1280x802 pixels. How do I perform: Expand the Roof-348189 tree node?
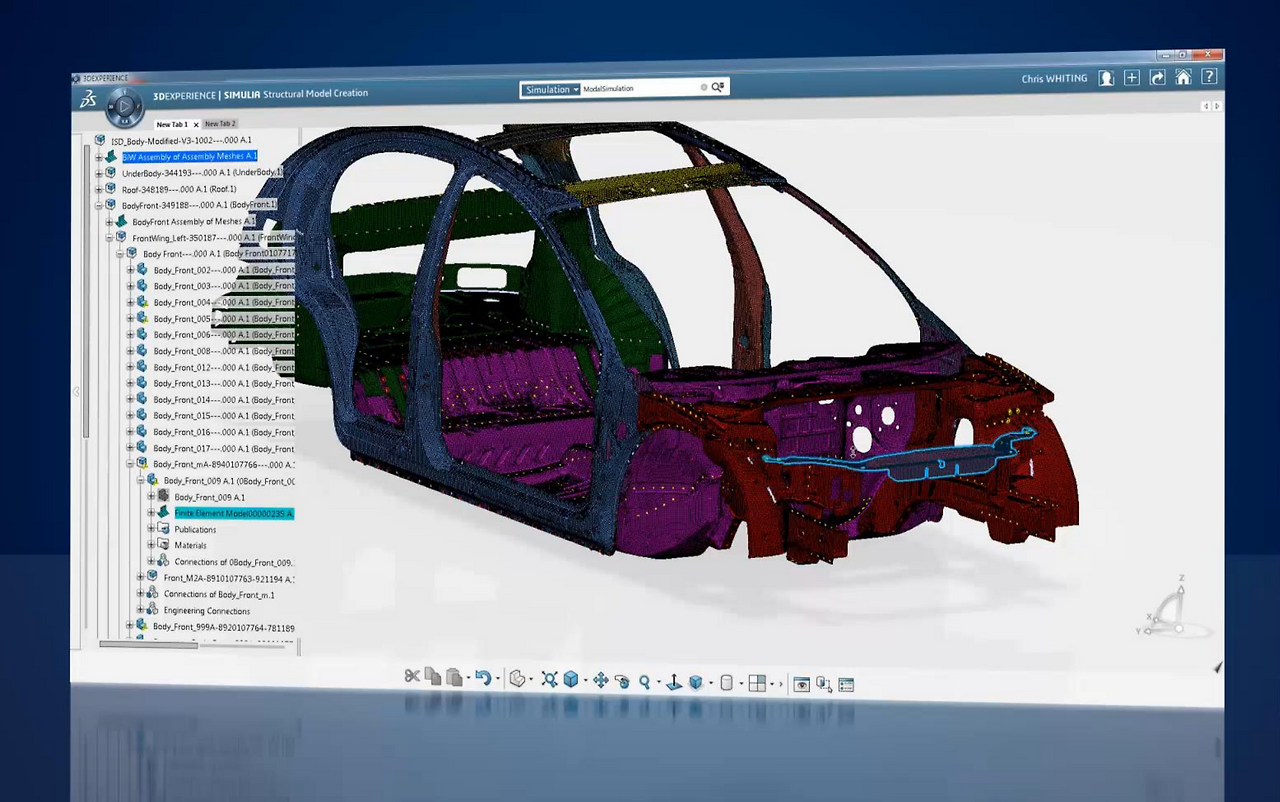pyautogui.click(x=98, y=189)
